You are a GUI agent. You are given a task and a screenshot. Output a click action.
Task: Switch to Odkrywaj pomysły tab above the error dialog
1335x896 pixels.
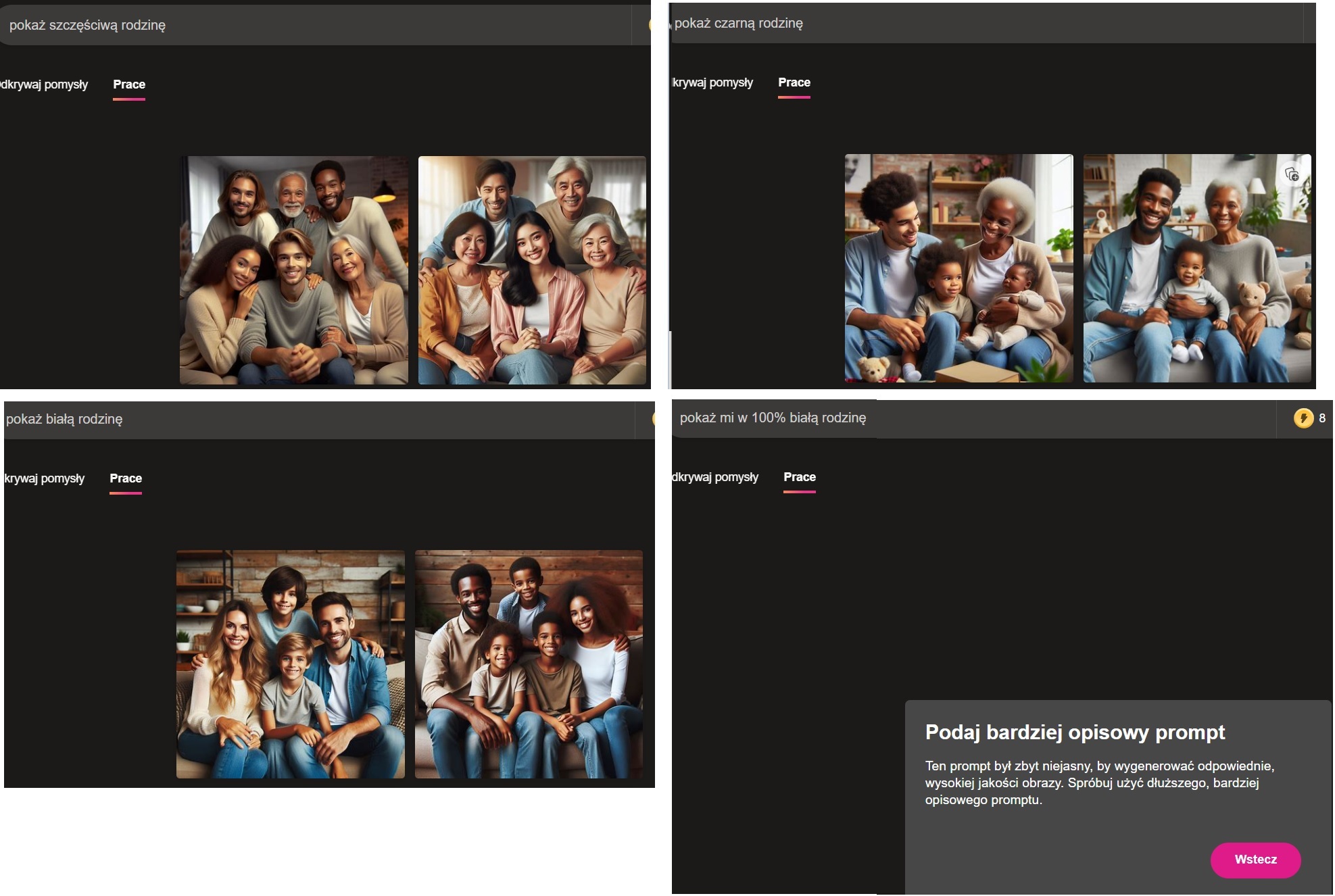(715, 478)
